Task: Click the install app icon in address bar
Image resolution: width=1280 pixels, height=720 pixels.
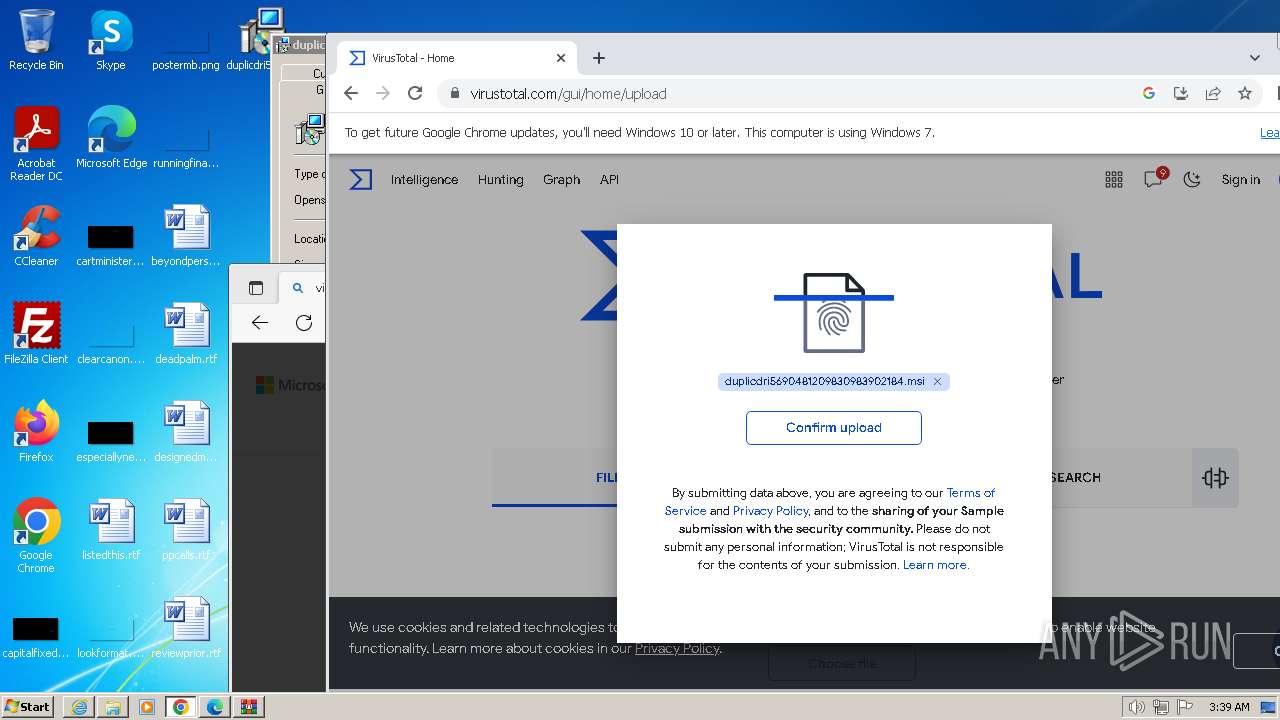Action: [x=1181, y=93]
